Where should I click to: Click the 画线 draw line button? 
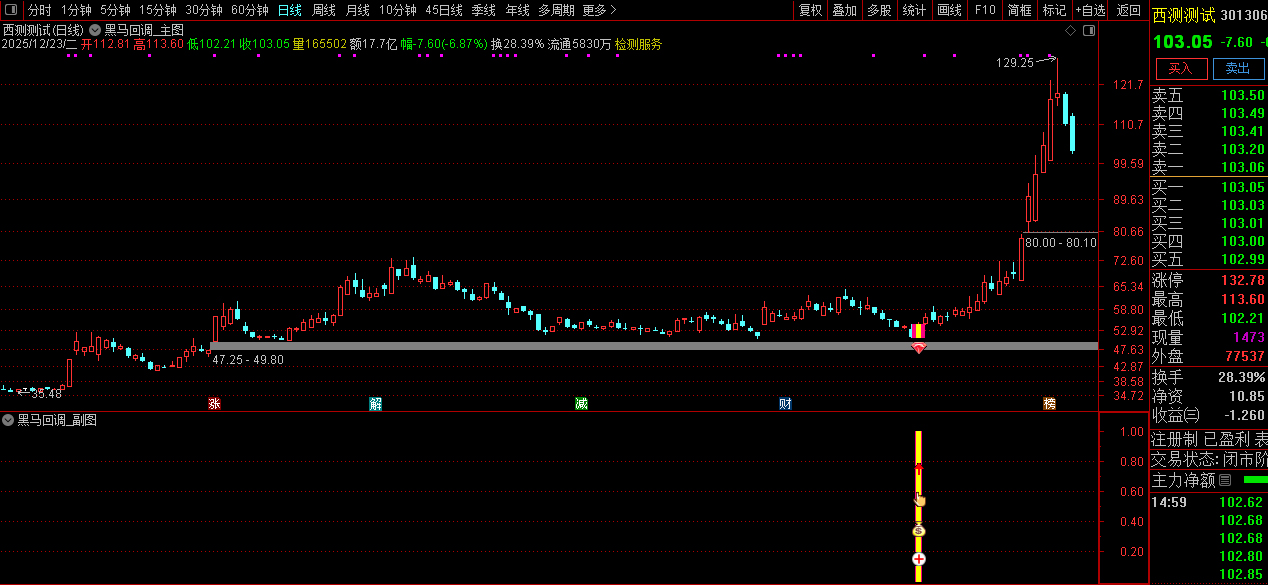pos(949,10)
